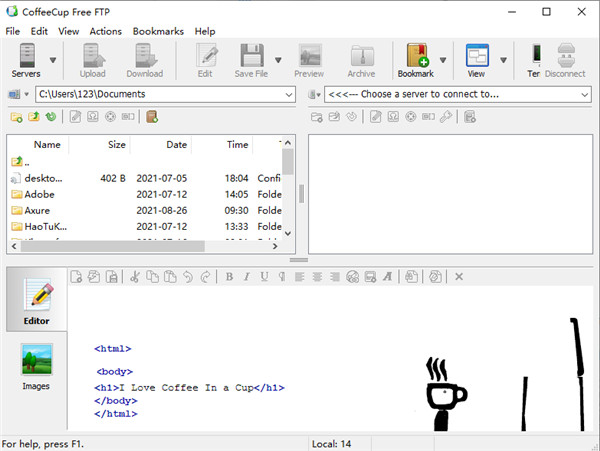Click the Disconnect toolbar icon
This screenshot has height=451, width=600.
(566, 55)
